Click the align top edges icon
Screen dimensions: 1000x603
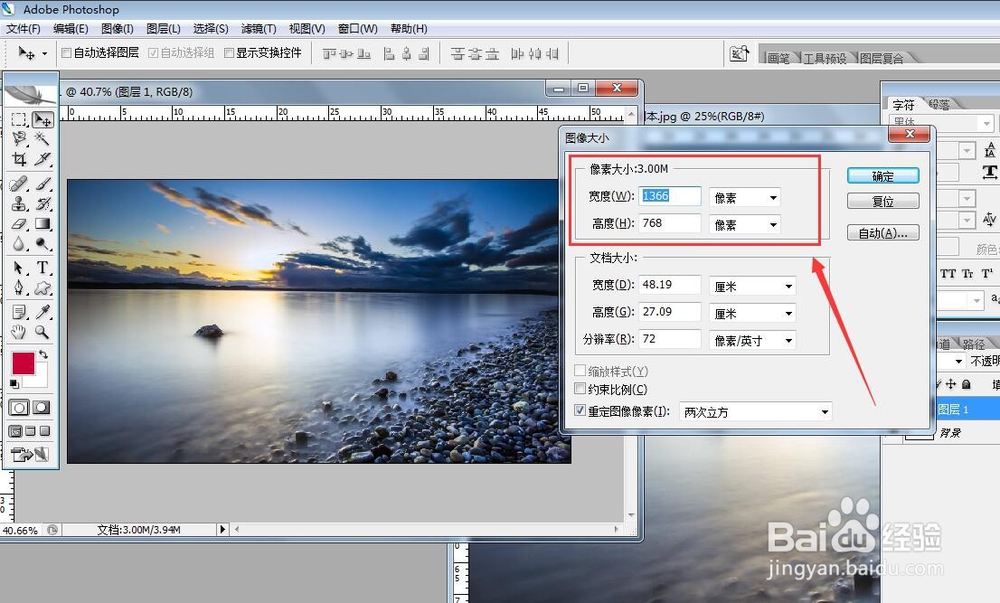tap(329, 54)
